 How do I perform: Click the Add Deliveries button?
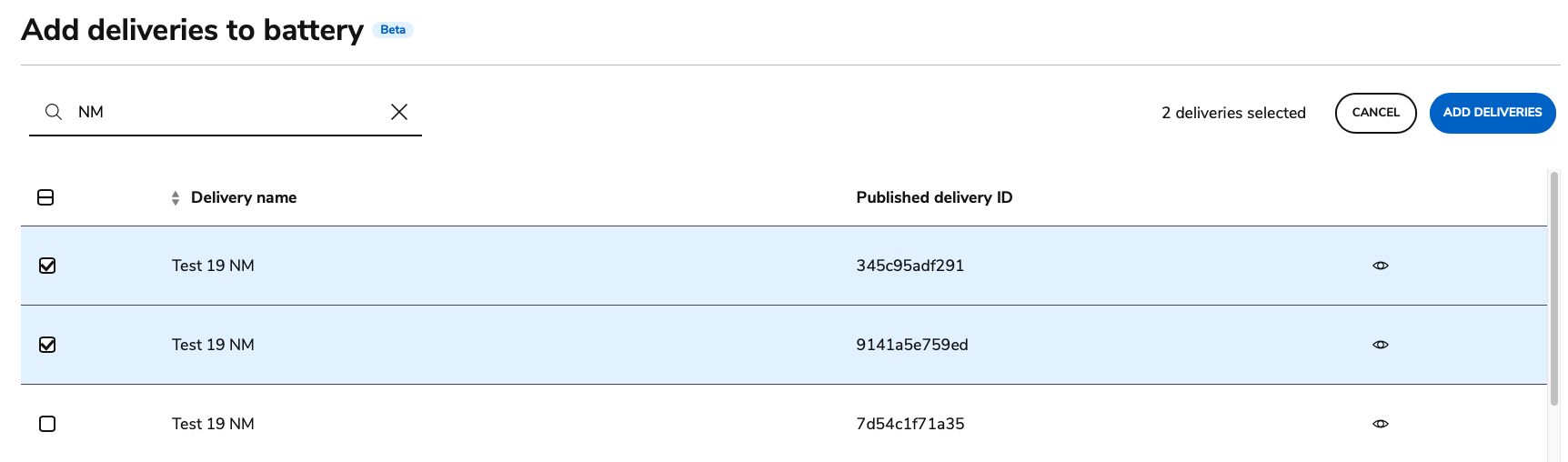coord(1492,113)
